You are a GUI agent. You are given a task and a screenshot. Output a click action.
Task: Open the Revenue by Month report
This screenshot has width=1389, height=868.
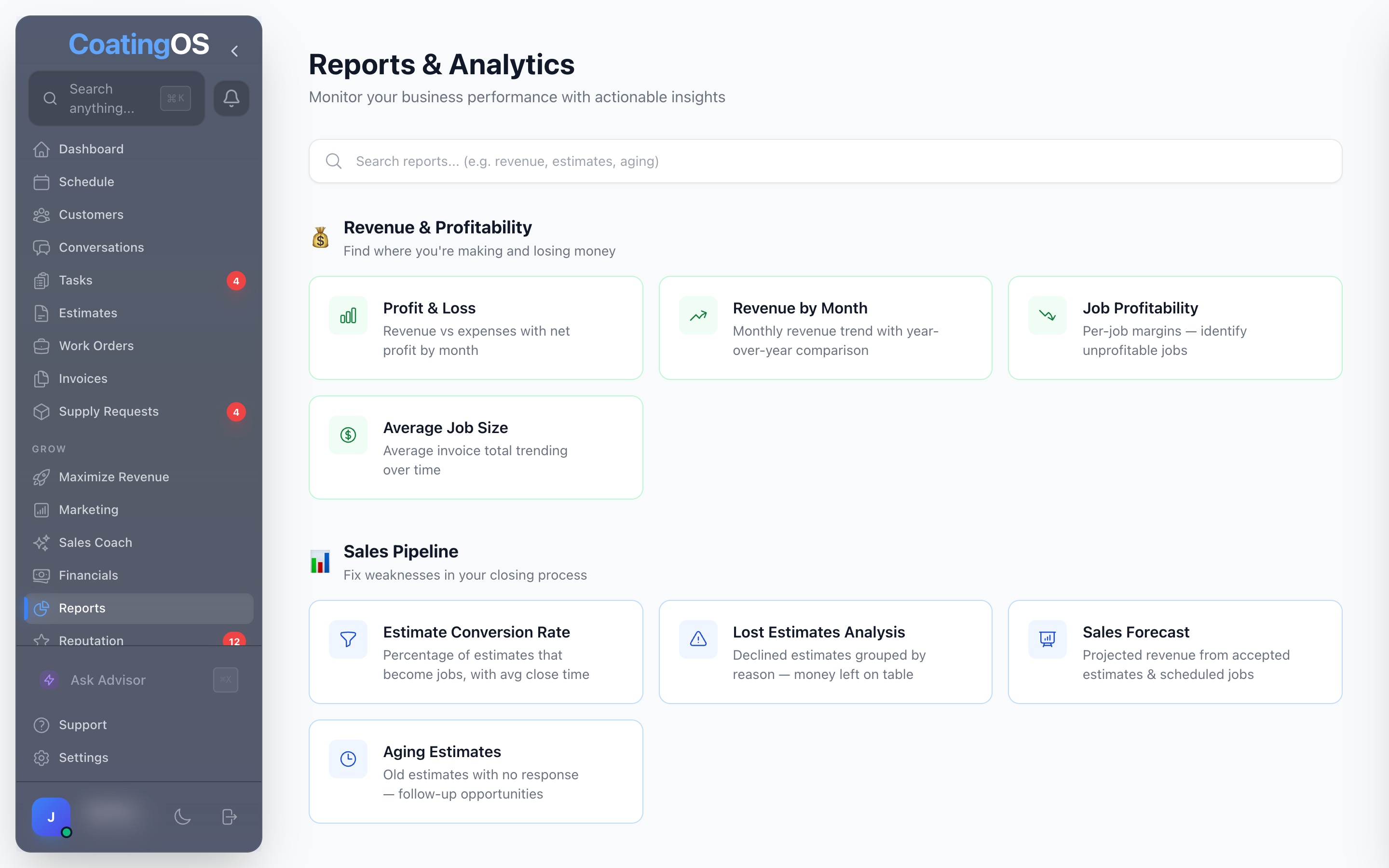click(x=825, y=328)
